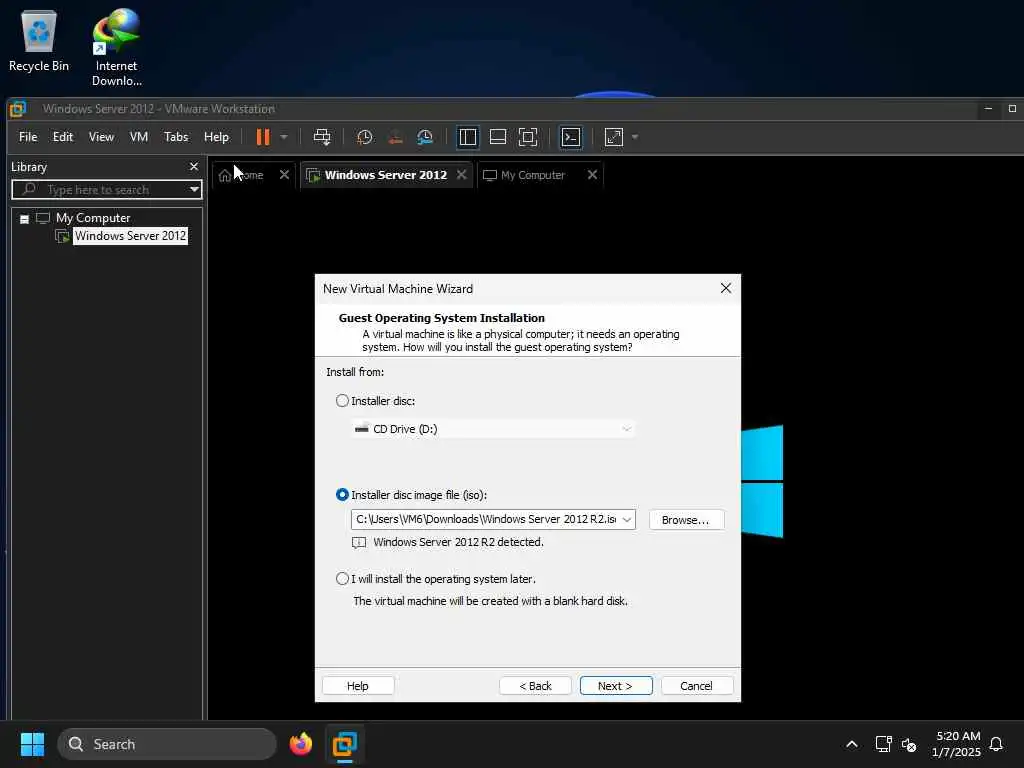Open the notifications bell icon
This screenshot has height=768, width=1024.
[996, 744]
